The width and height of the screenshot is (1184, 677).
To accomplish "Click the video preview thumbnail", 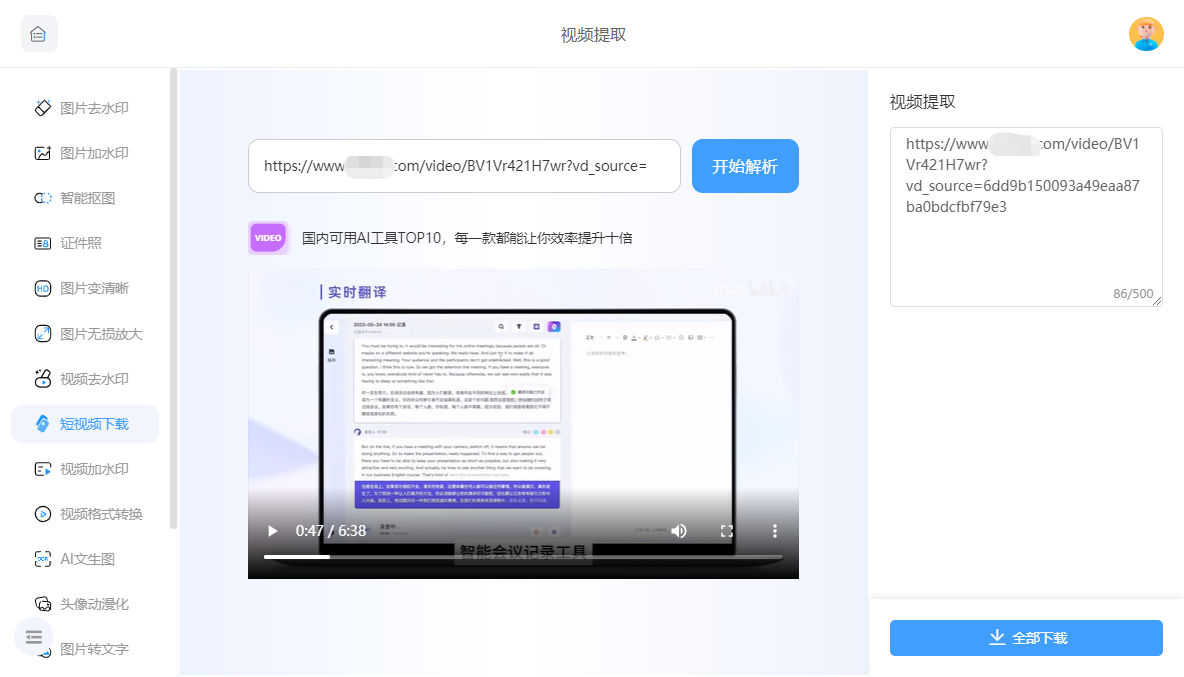I will tap(523, 424).
